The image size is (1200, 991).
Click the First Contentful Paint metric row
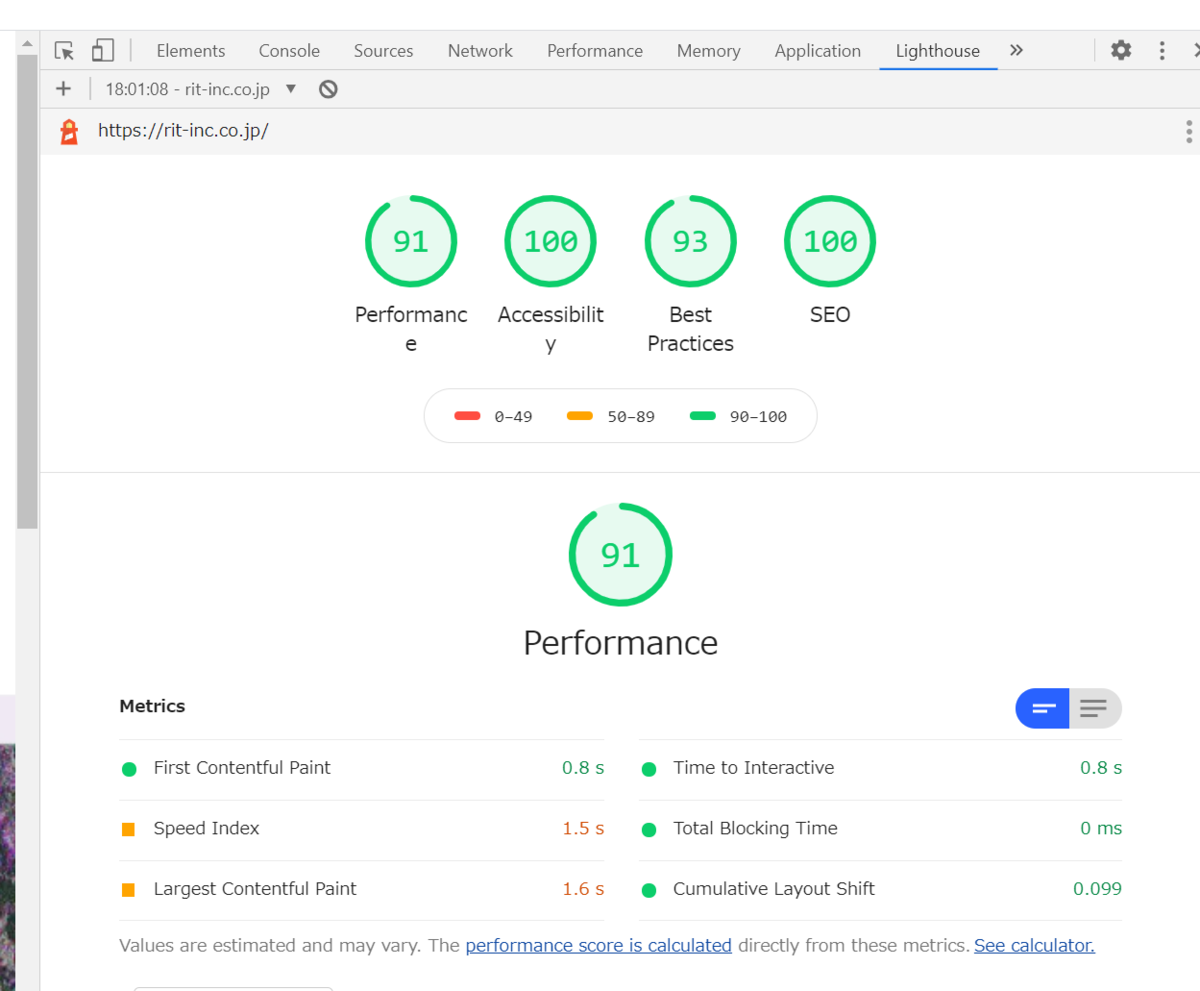click(x=362, y=768)
